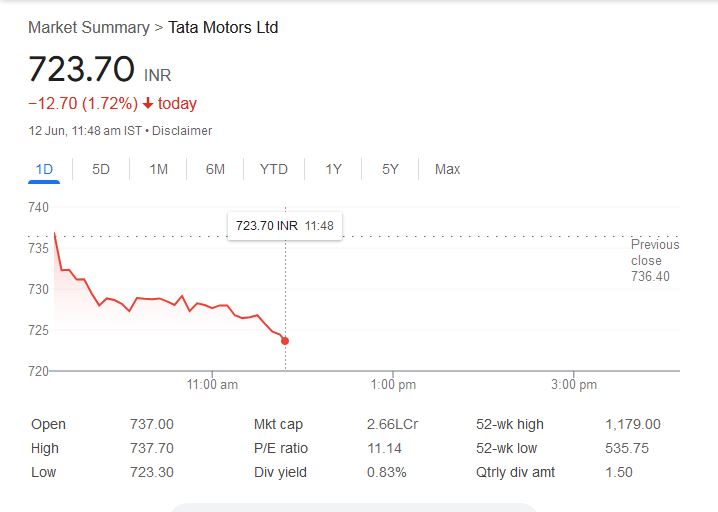Select the 1D time range tab
The image size is (718, 512).
44,169
